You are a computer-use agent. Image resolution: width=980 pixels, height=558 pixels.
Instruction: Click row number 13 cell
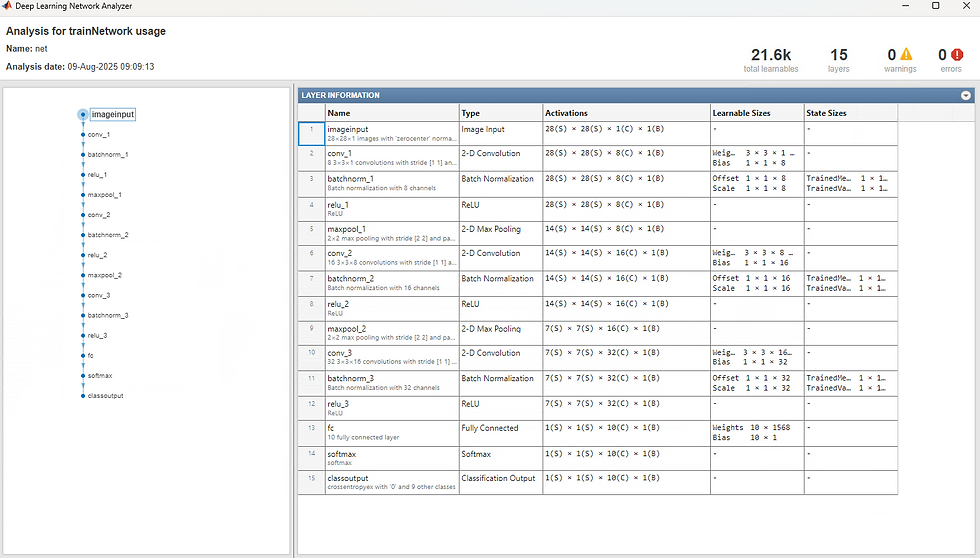tap(311, 432)
